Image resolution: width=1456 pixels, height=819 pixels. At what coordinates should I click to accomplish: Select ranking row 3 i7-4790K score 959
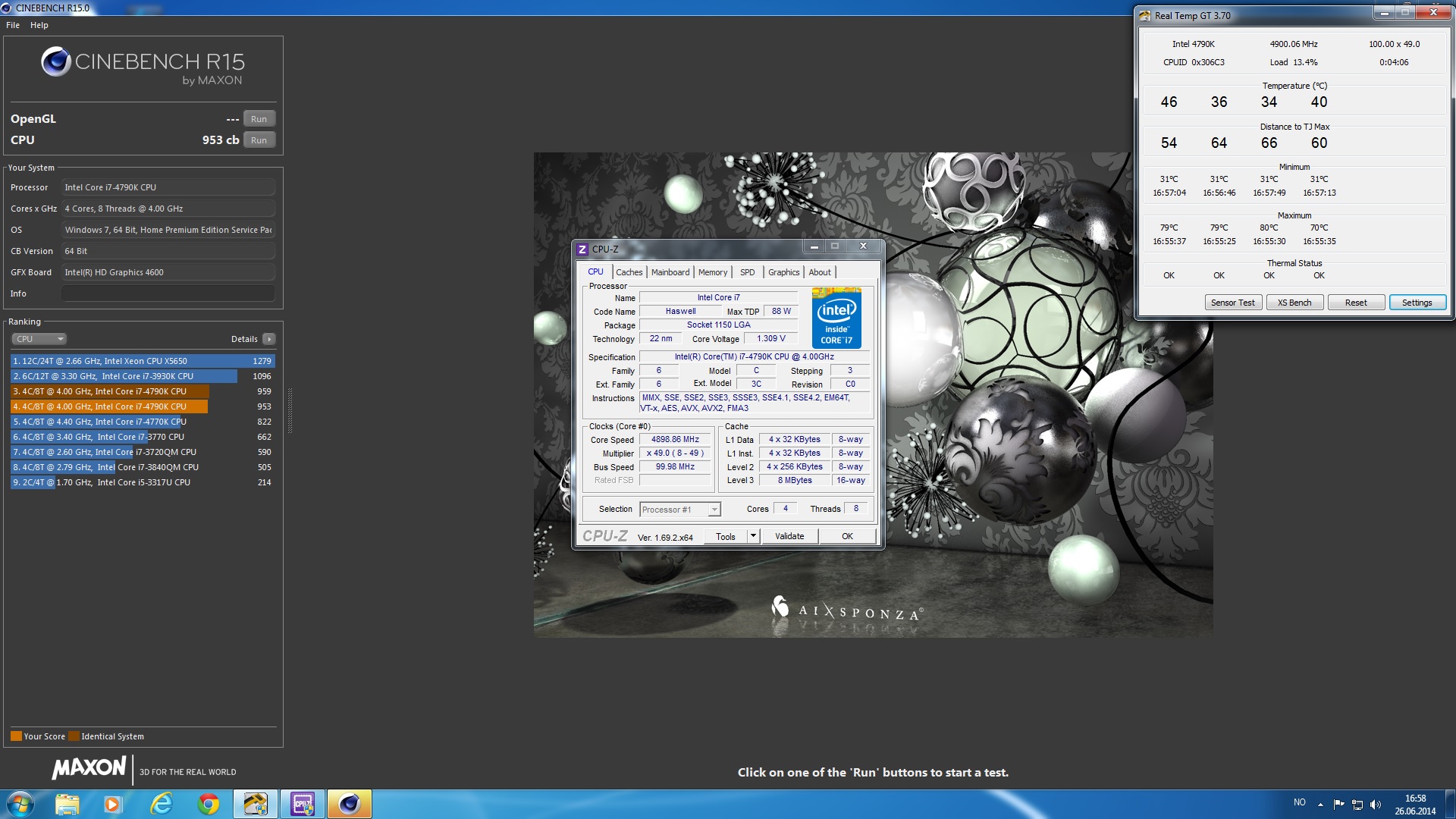143,391
